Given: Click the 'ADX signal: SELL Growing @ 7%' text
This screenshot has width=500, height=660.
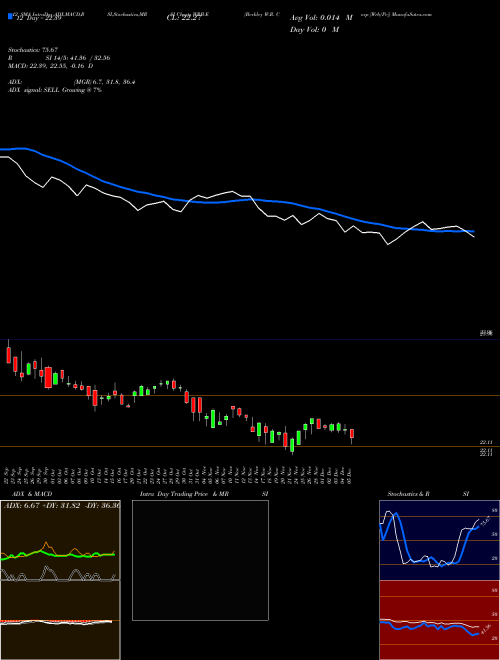Looking at the screenshot, I should coord(55,90).
